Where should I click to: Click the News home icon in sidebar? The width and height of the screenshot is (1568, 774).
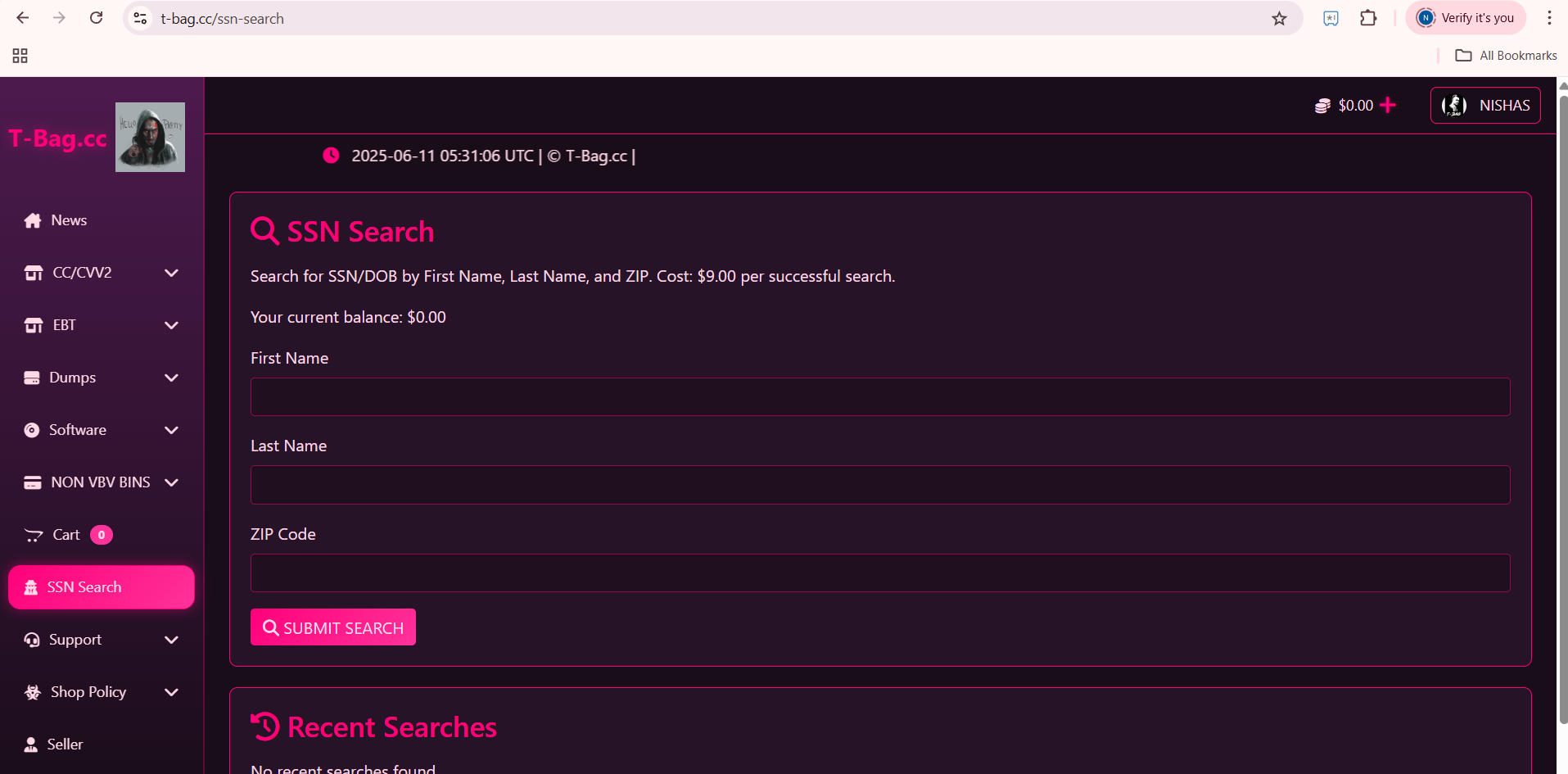(33, 220)
